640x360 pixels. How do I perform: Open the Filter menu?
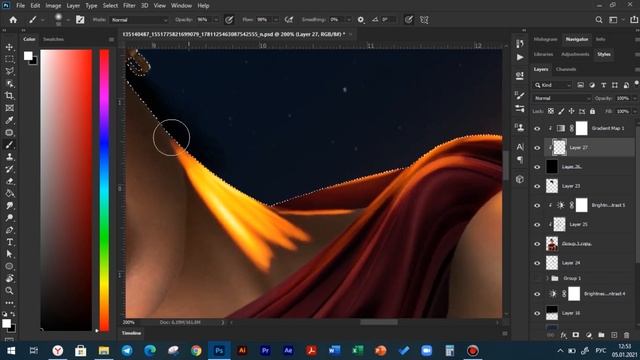pyautogui.click(x=129, y=6)
